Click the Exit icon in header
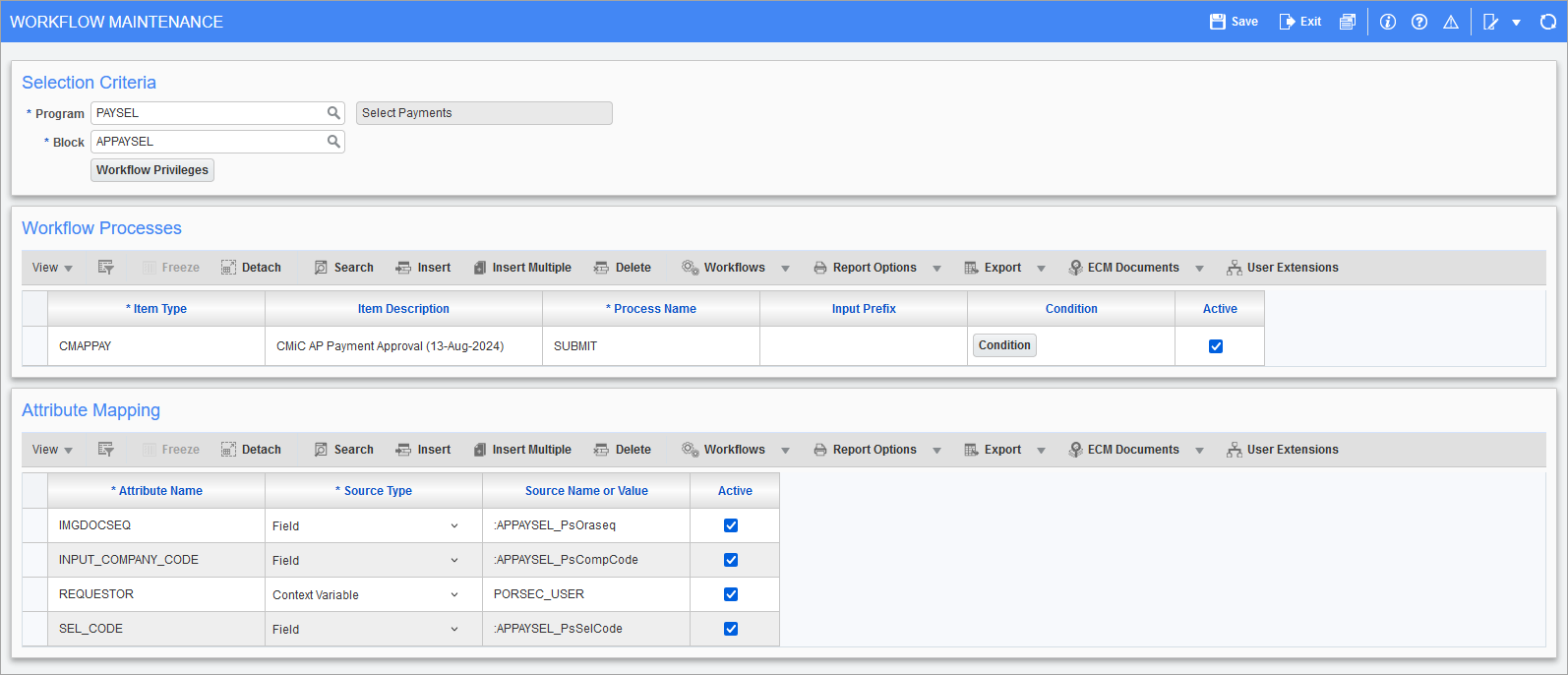 pos(1287,22)
